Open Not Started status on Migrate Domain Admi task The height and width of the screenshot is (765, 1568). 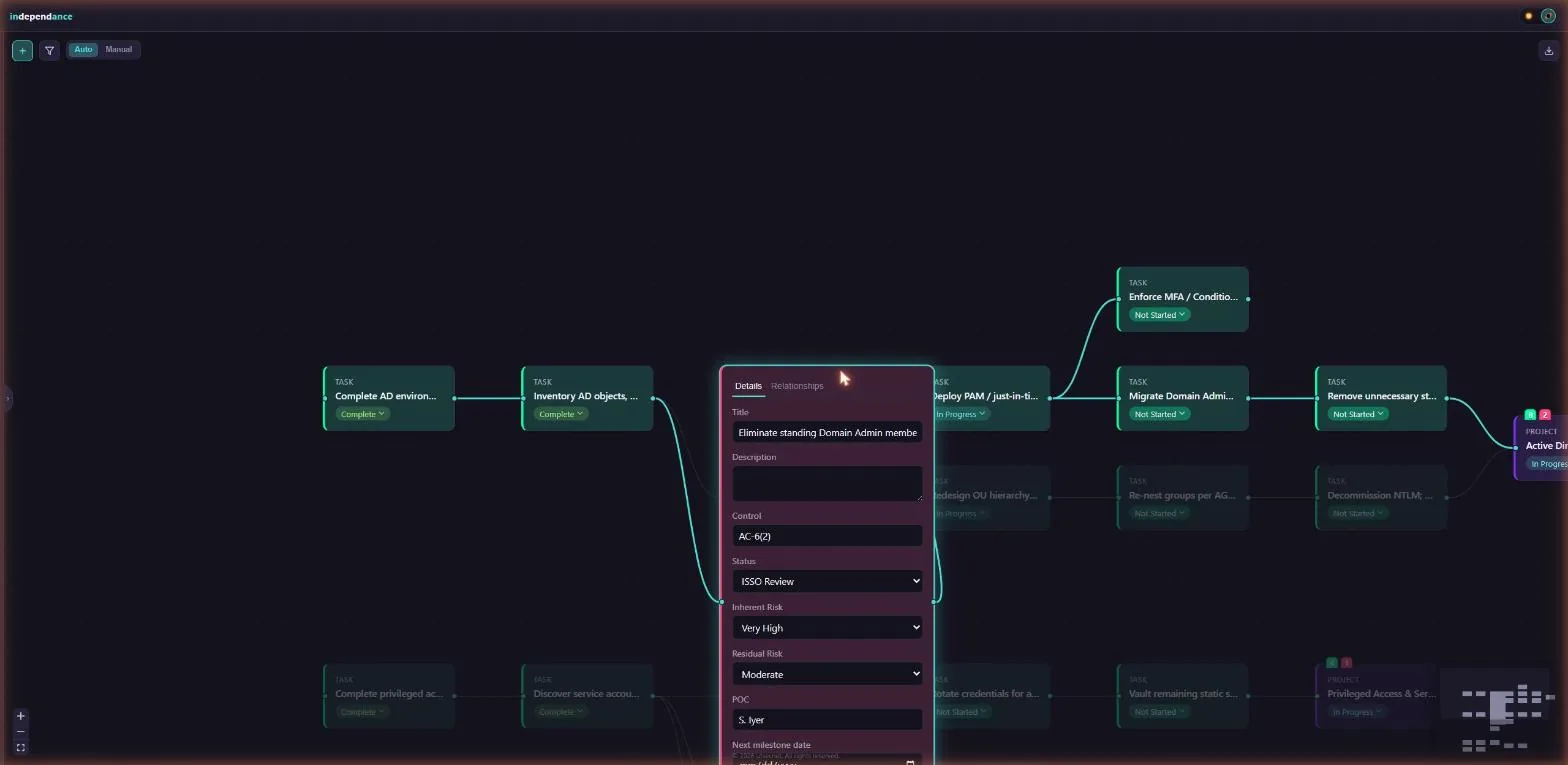click(1159, 414)
